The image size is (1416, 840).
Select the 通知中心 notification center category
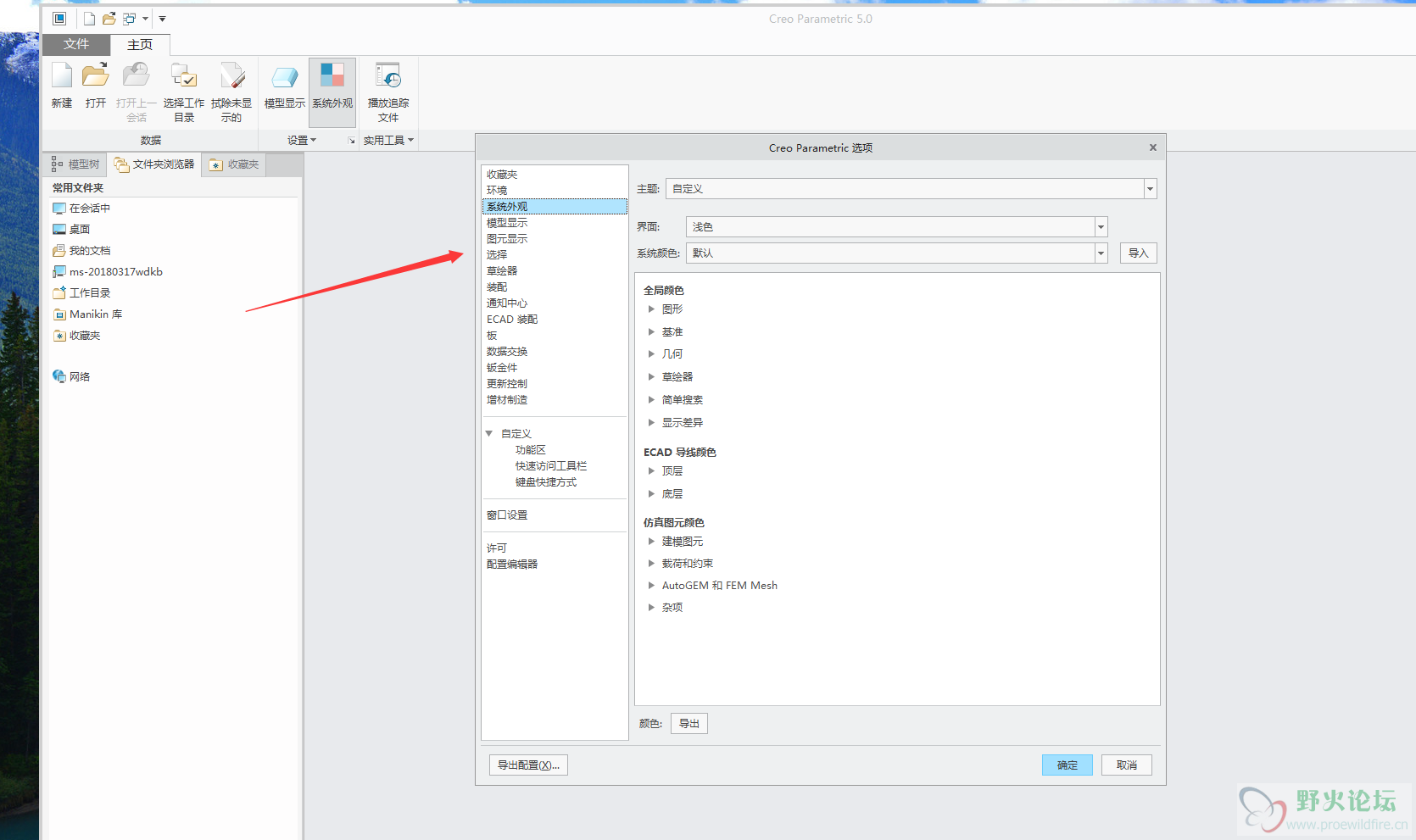click(507, 303)
